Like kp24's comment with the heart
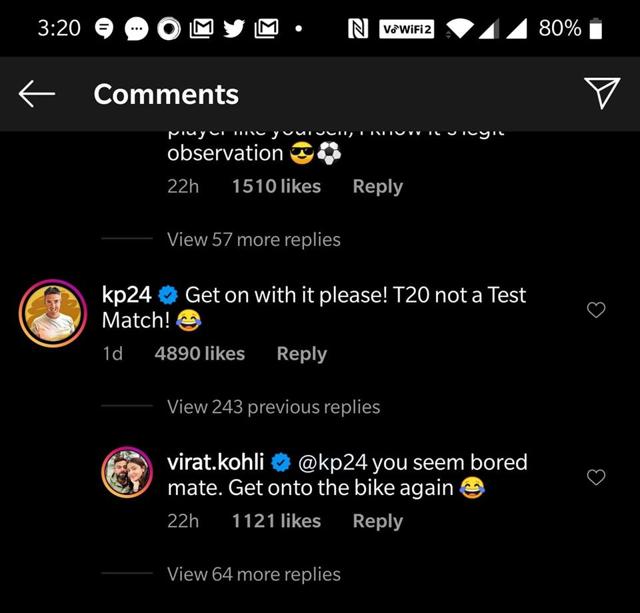 pyautogui.click(x=596, y=310)
